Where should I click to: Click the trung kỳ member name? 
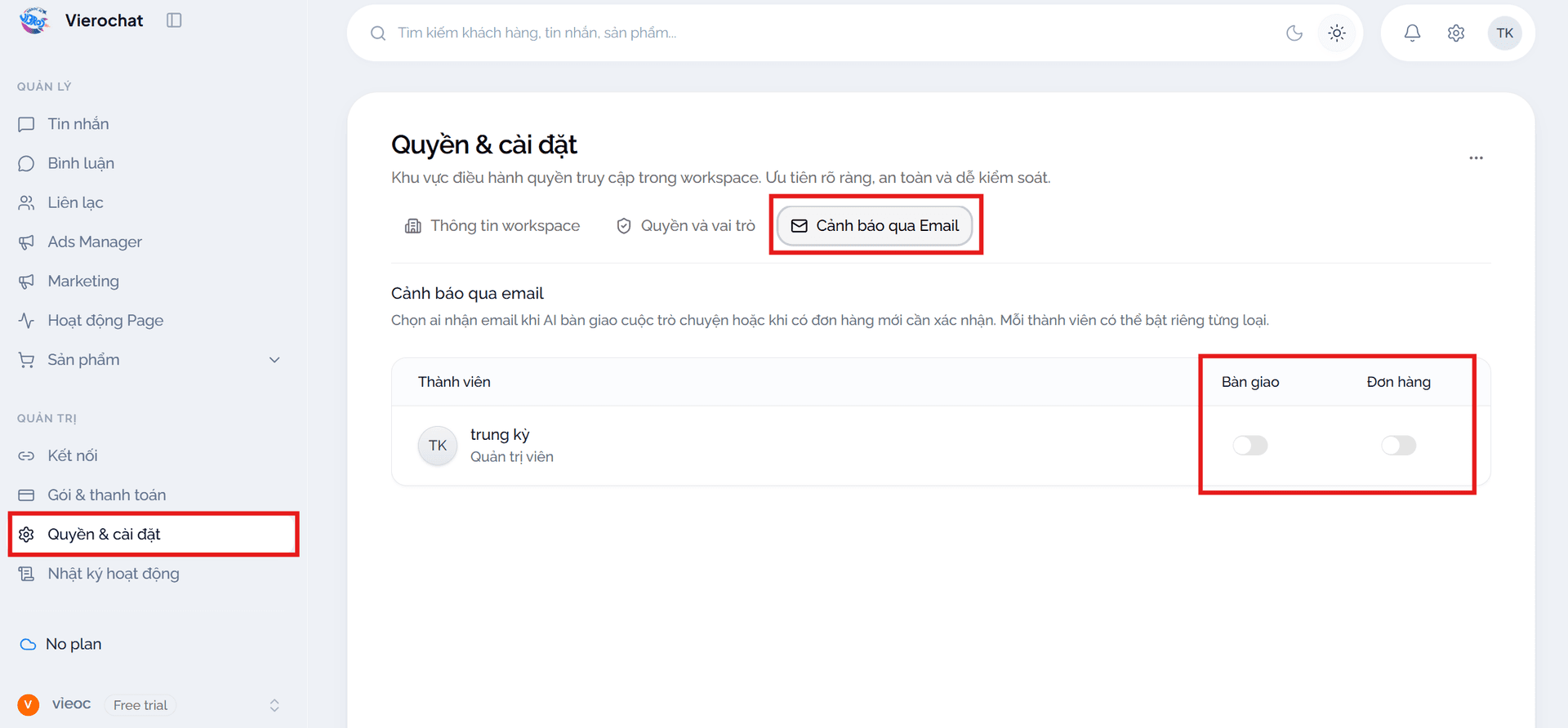tap(500, 435)
